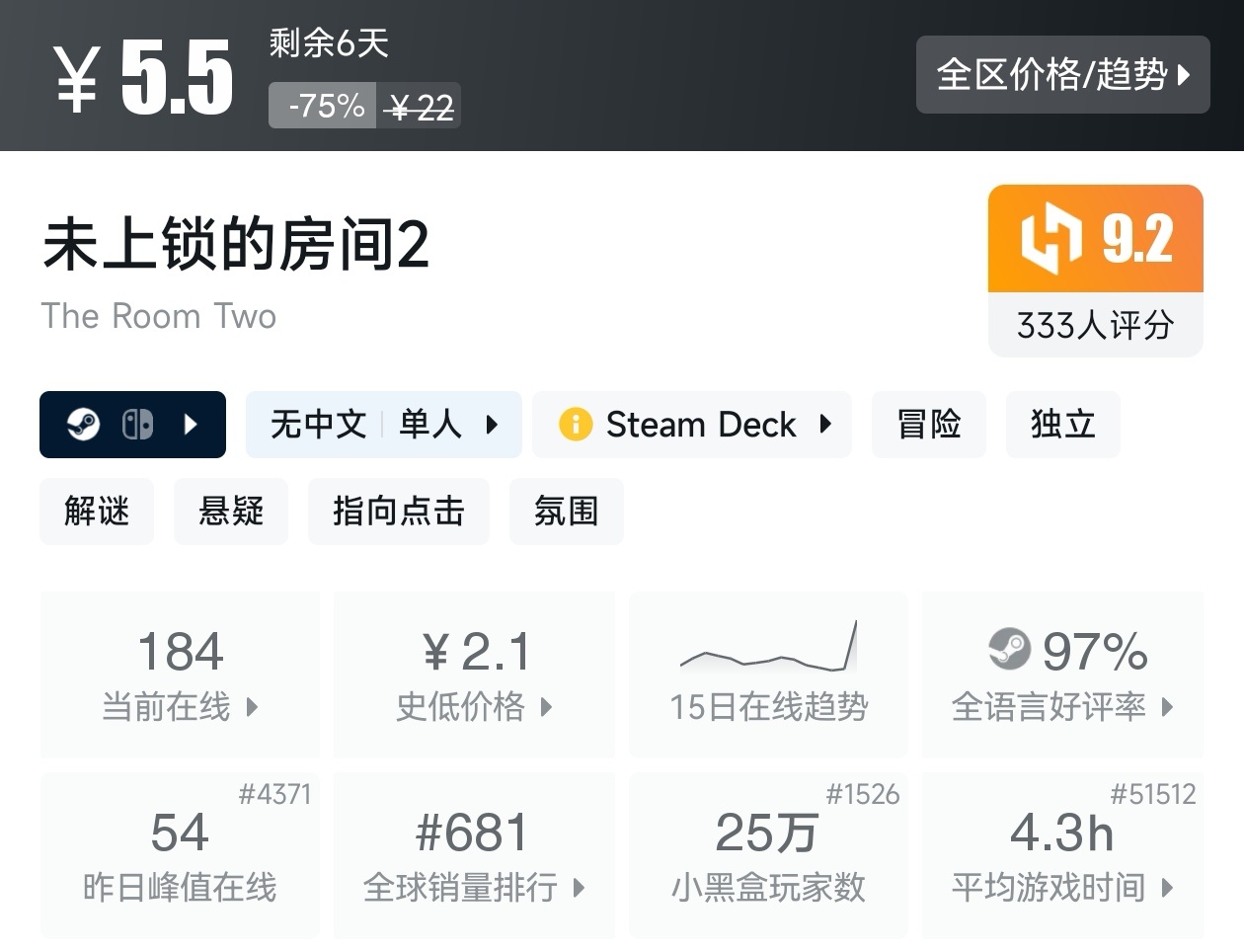
Task: Select the 独立 genre tag
Action: [x=1062, y=425]
